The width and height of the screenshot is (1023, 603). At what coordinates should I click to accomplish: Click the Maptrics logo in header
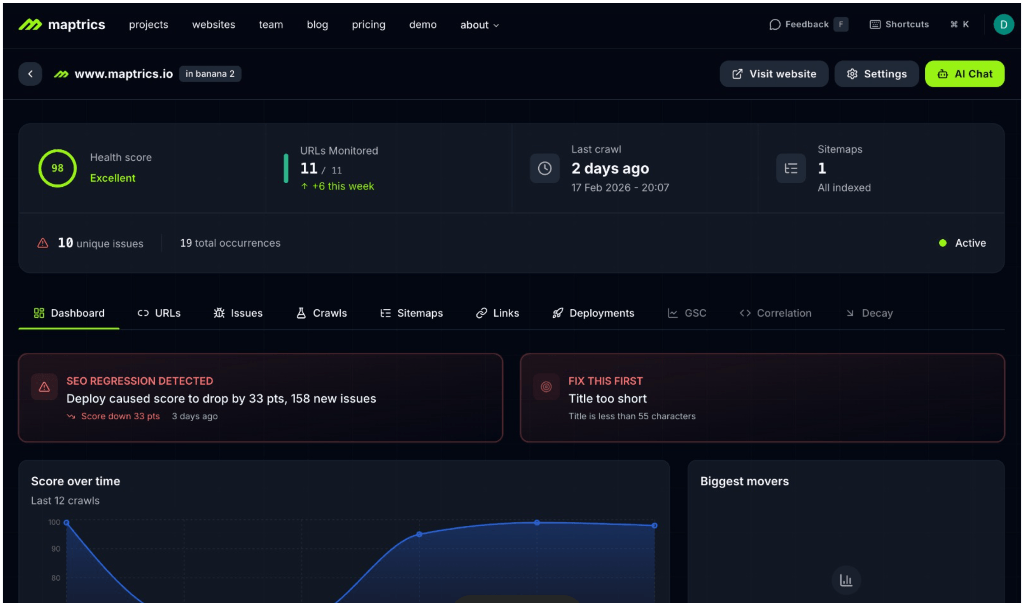tap(62, 25)
